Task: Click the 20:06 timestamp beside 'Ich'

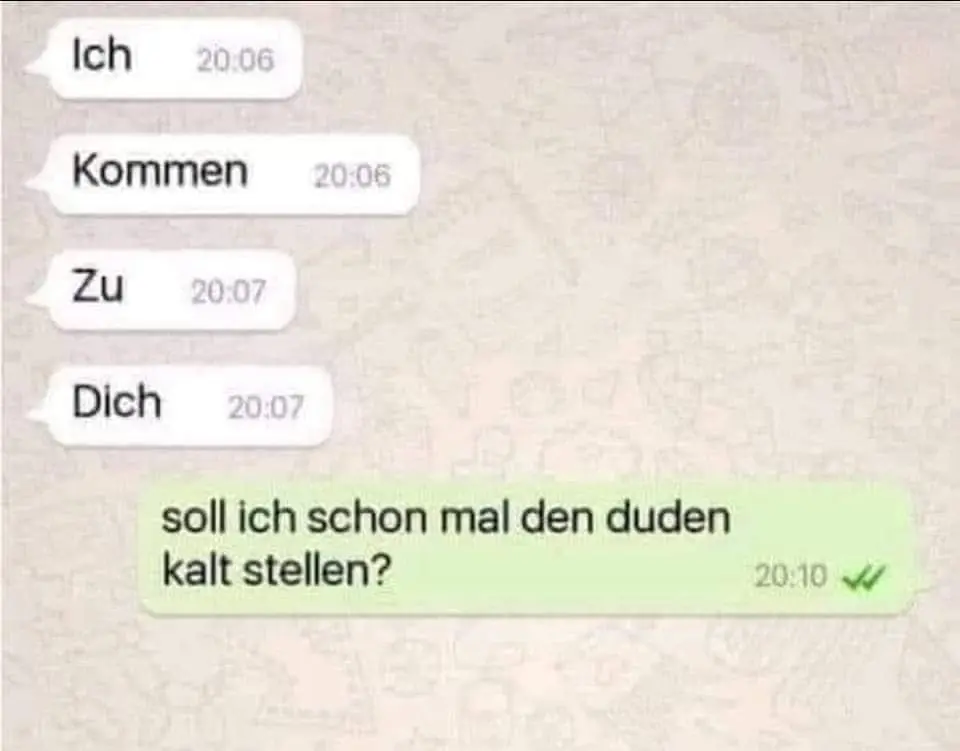Action: pyautogui.click(x=235, y=60)
